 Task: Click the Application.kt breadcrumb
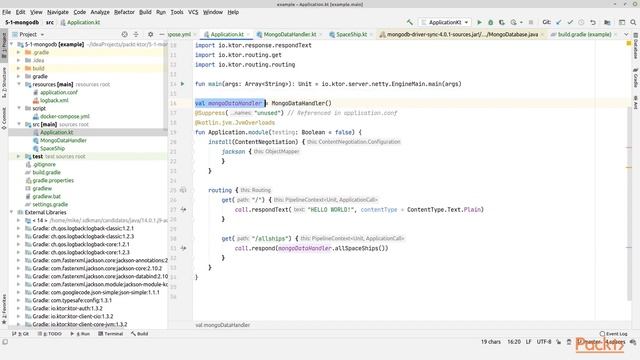pyautogui.click(x=80, y=22)
